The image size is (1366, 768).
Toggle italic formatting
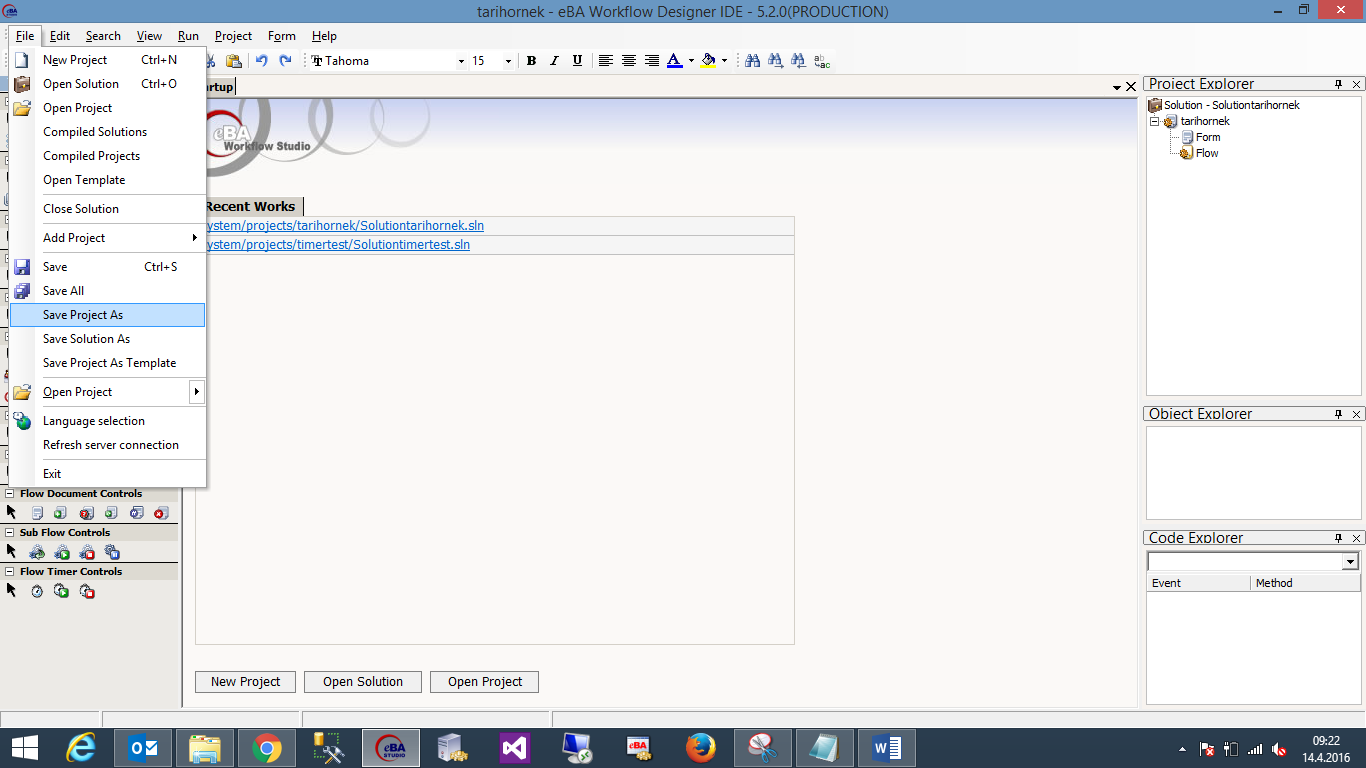tap(554, 61)
